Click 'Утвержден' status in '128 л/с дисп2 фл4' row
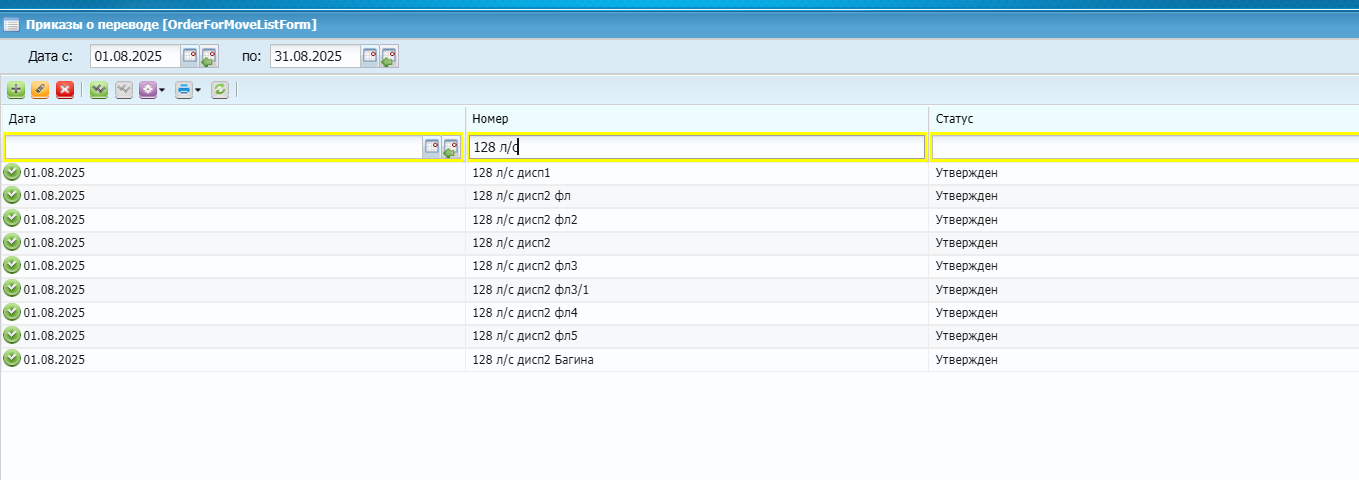Image resolution: width=1359 pixels, height=480 pixels. click(x=966, y=313)
